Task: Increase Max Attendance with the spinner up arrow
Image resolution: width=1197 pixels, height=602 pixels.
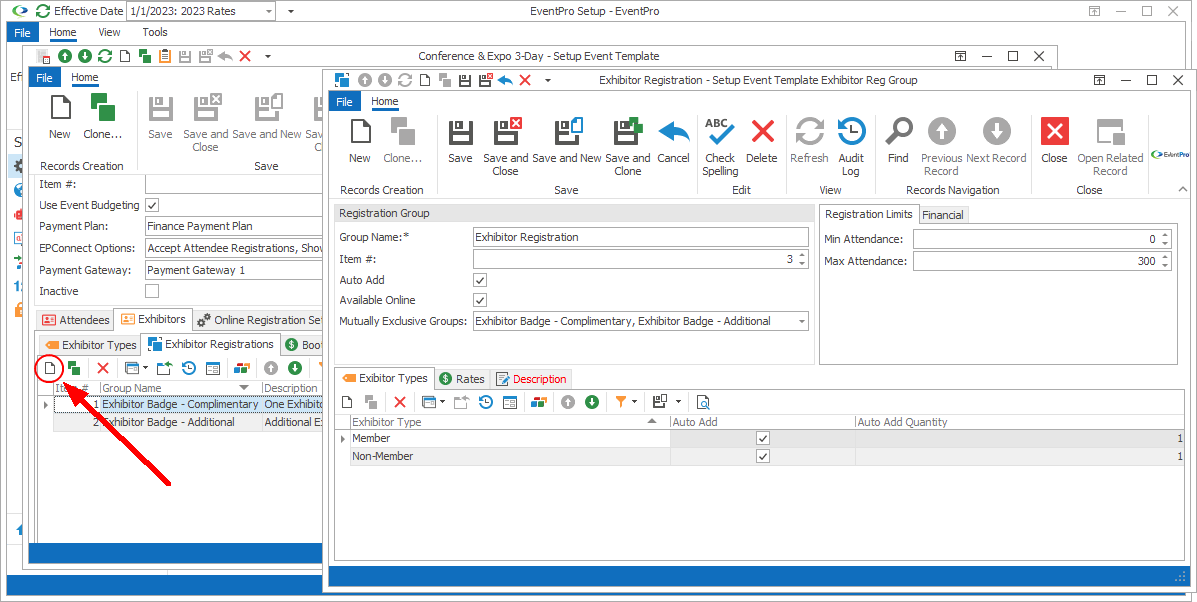Action: (x=1165, y=257)
